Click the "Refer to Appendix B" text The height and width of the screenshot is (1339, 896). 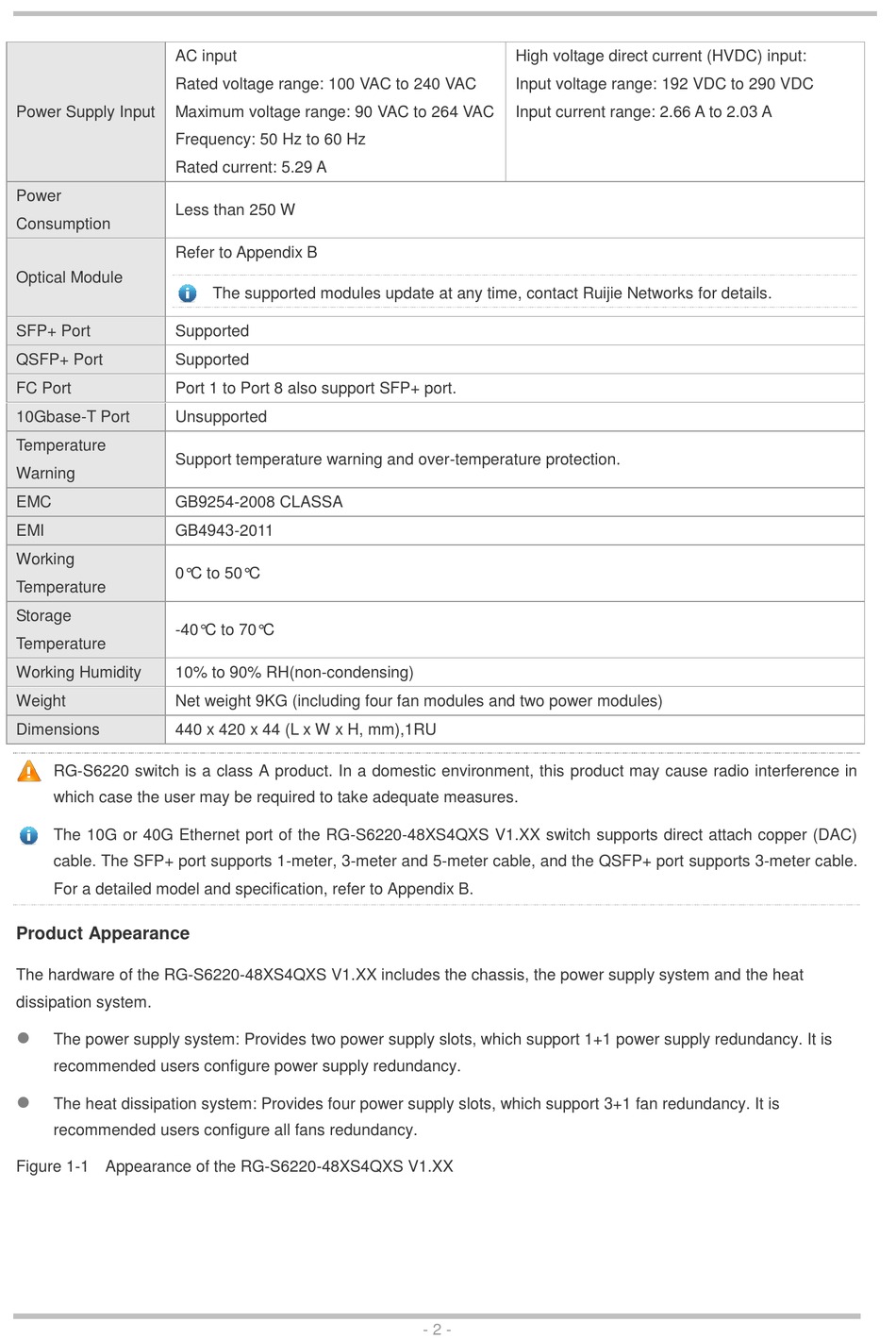click(246, 252)
